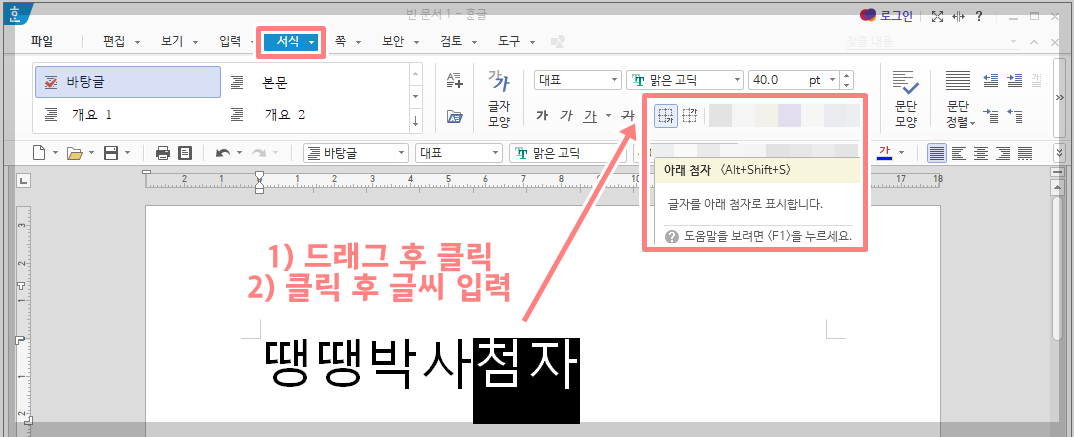Apply the 본문 style
Screen dimensions: 1074x437
coord(275,83)
